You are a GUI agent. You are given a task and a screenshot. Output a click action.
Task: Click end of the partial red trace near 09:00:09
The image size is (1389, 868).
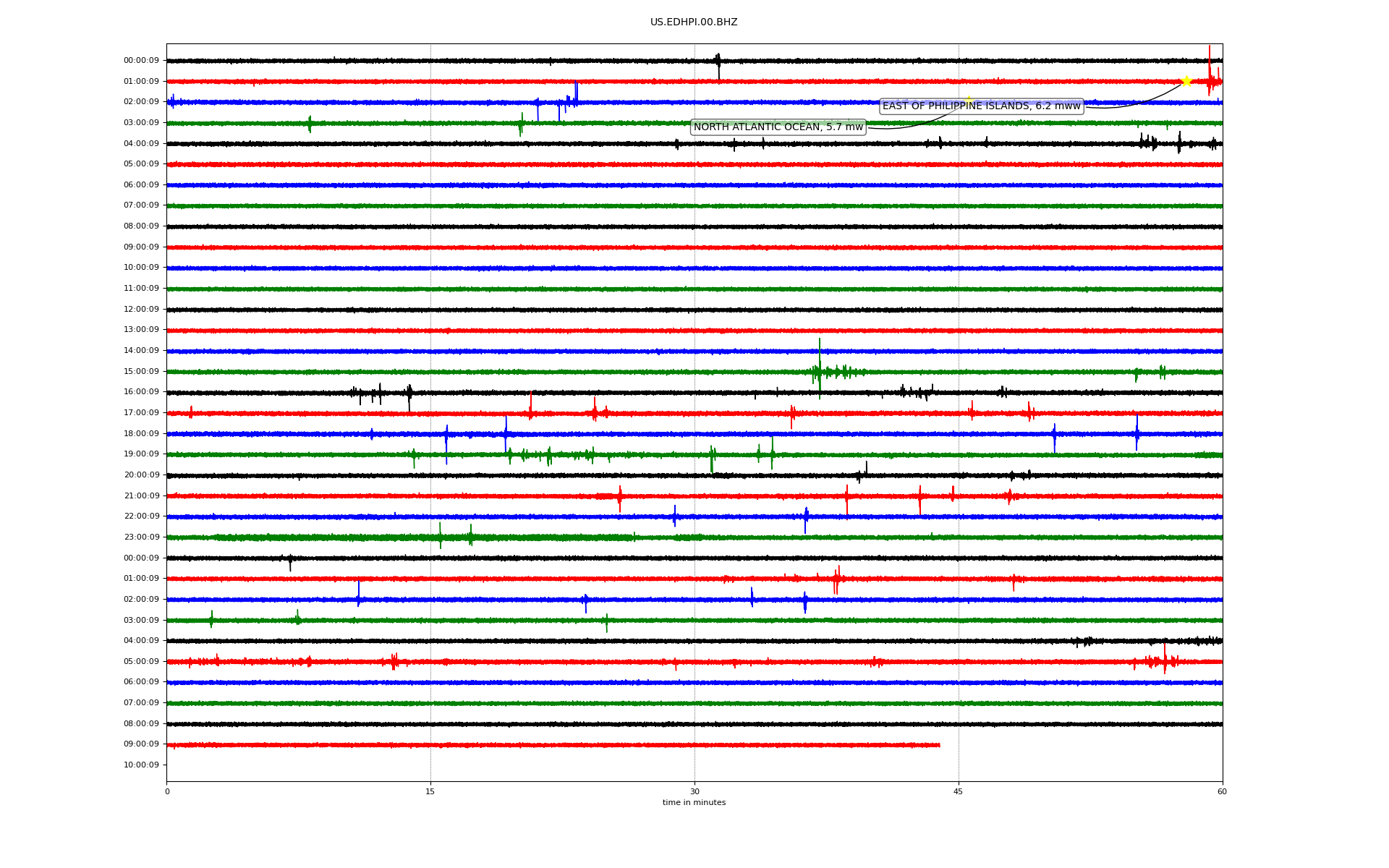pos(939,745)
